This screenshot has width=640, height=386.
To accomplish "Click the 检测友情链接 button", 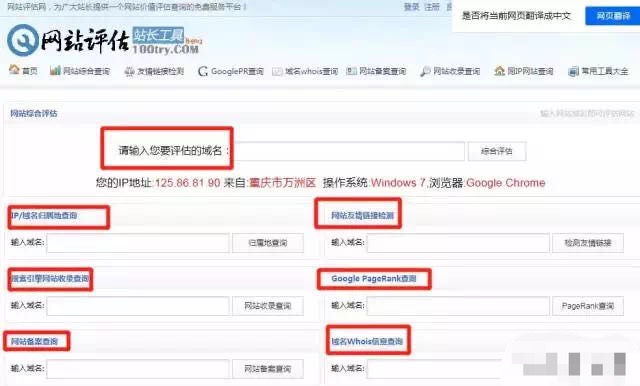I will pyautogui.click(x=588, y=243).
